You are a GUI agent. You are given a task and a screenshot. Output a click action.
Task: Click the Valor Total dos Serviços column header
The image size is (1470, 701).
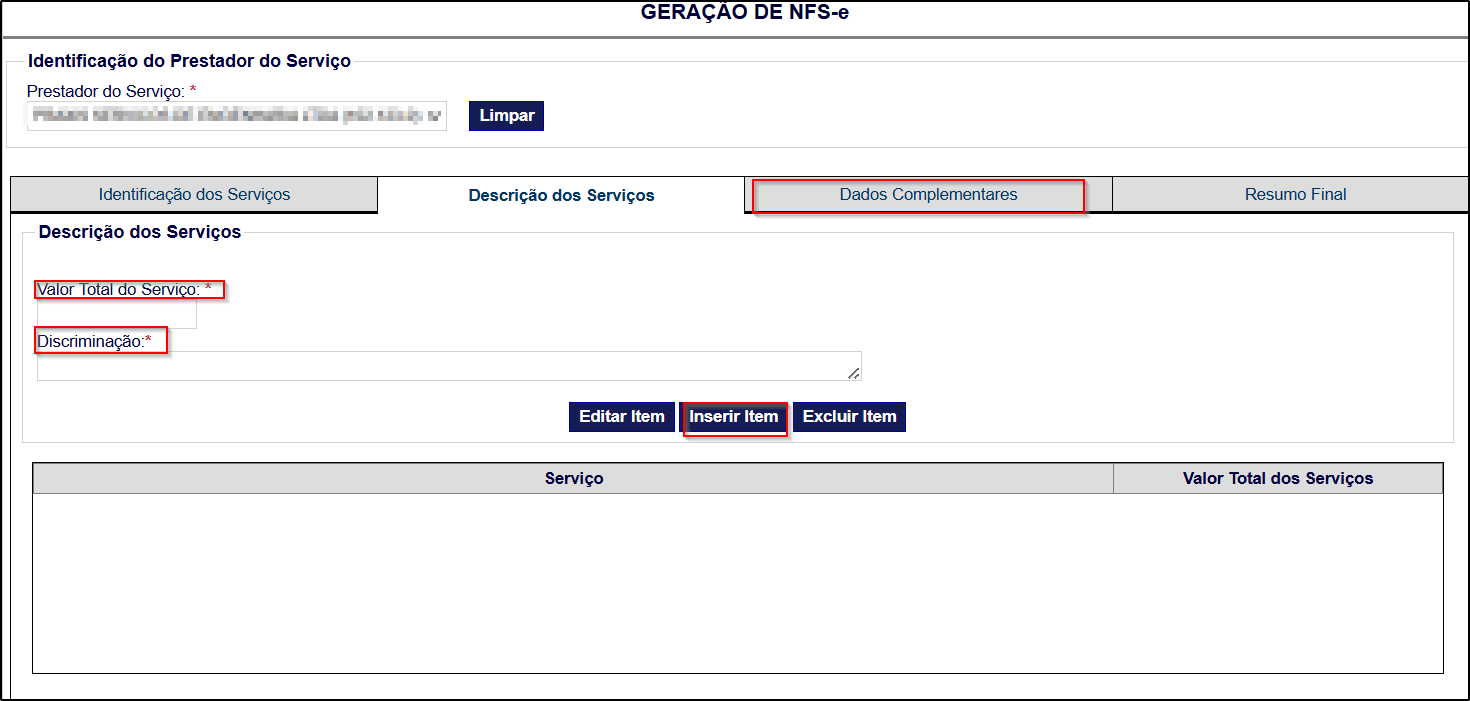coord(1277,478)
